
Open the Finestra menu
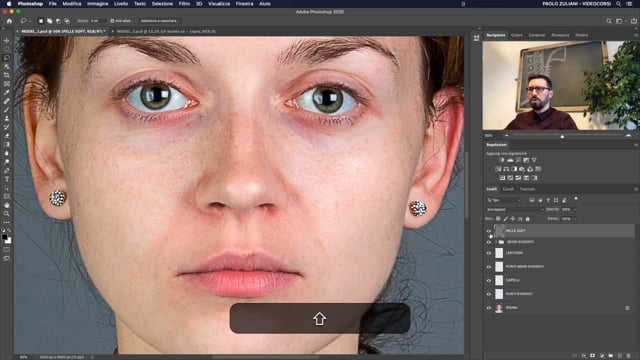(244, 4)
